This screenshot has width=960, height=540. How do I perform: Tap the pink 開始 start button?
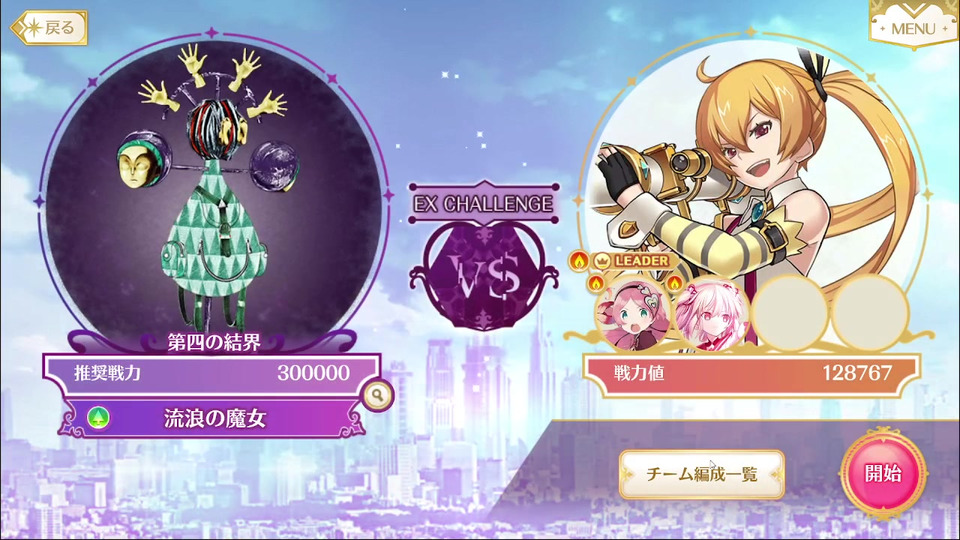pyautogui.click(x=883, y=473)
